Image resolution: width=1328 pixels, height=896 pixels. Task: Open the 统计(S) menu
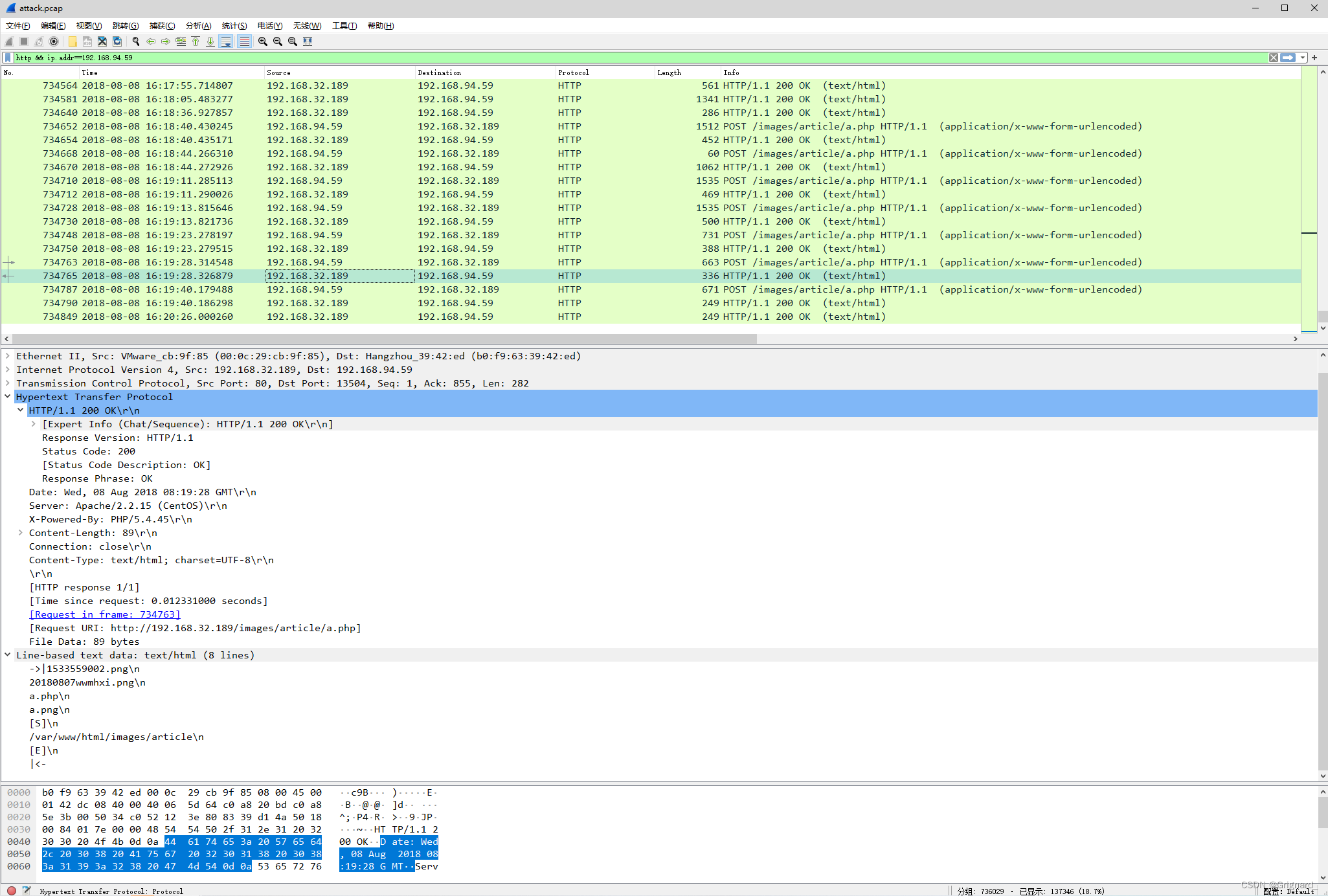[234, 26]
